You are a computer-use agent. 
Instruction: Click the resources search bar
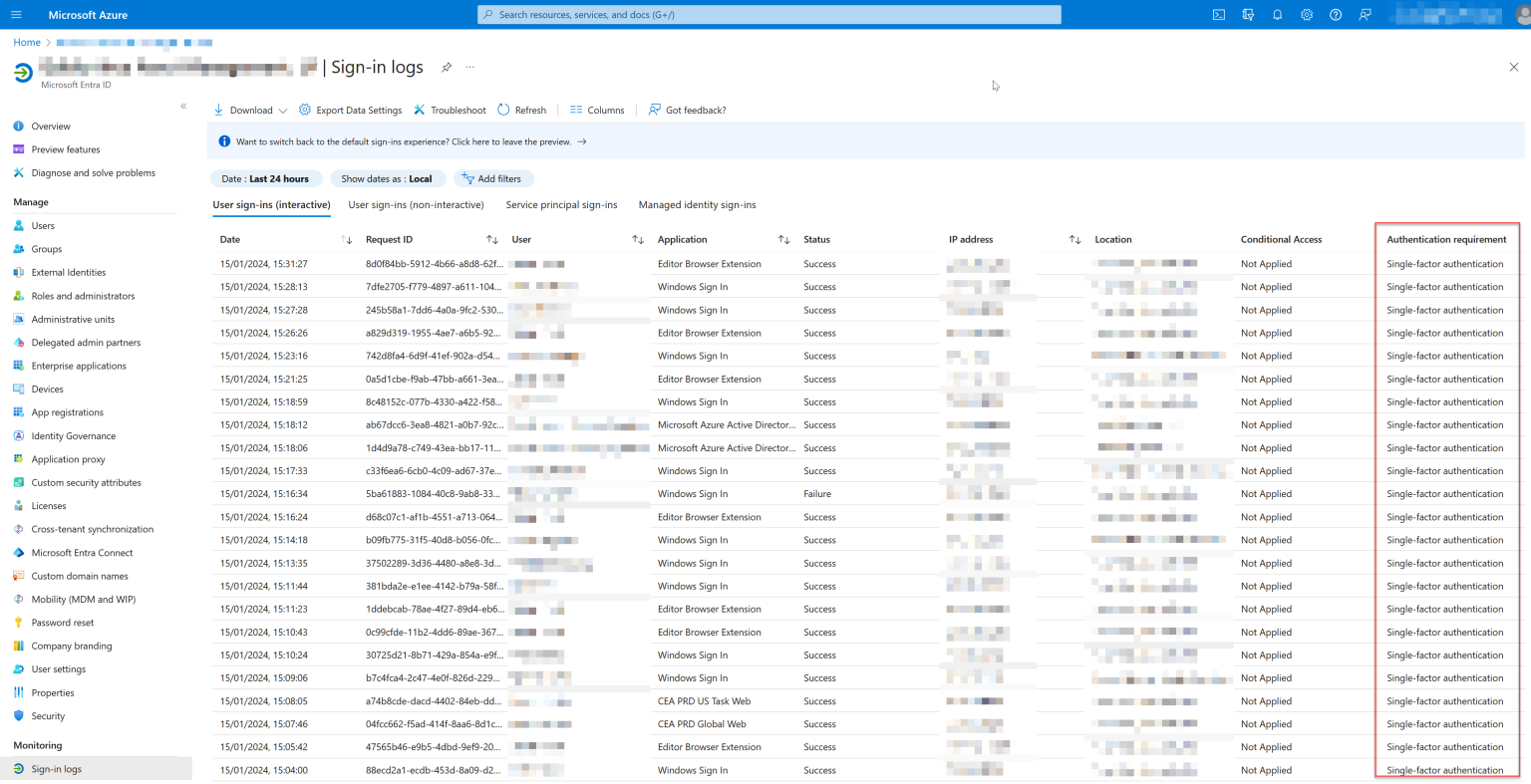767,14
